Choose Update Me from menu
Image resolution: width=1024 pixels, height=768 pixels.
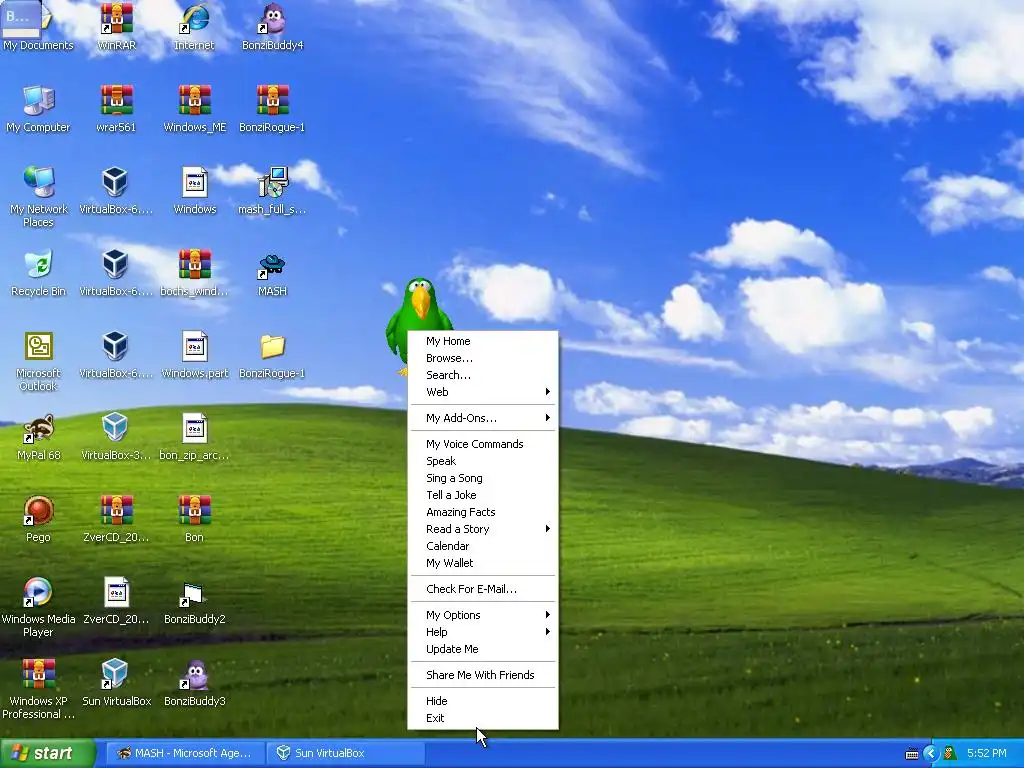pos(483,649)
